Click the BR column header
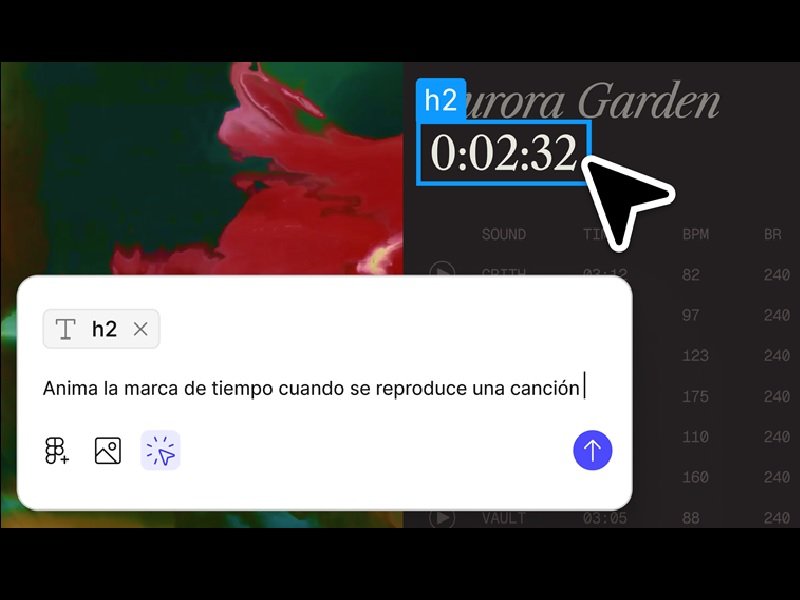 tap(772, 234)
